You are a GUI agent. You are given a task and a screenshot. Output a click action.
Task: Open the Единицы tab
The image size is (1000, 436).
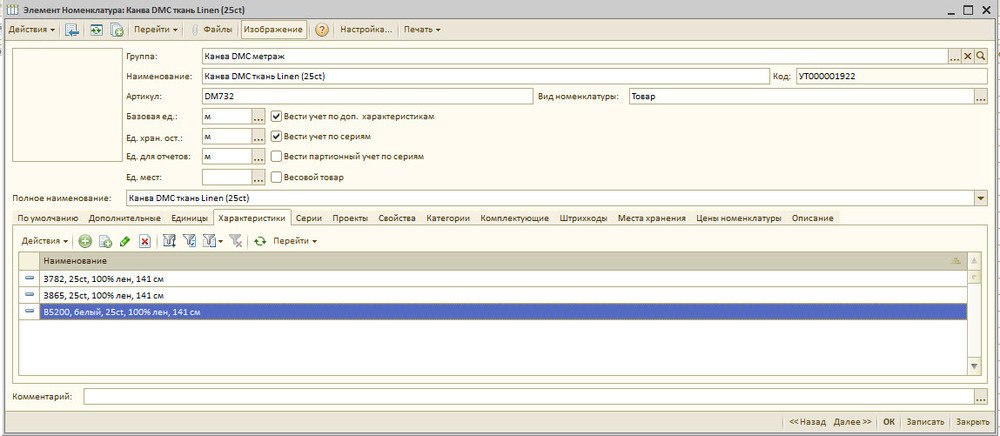(189, 218)
